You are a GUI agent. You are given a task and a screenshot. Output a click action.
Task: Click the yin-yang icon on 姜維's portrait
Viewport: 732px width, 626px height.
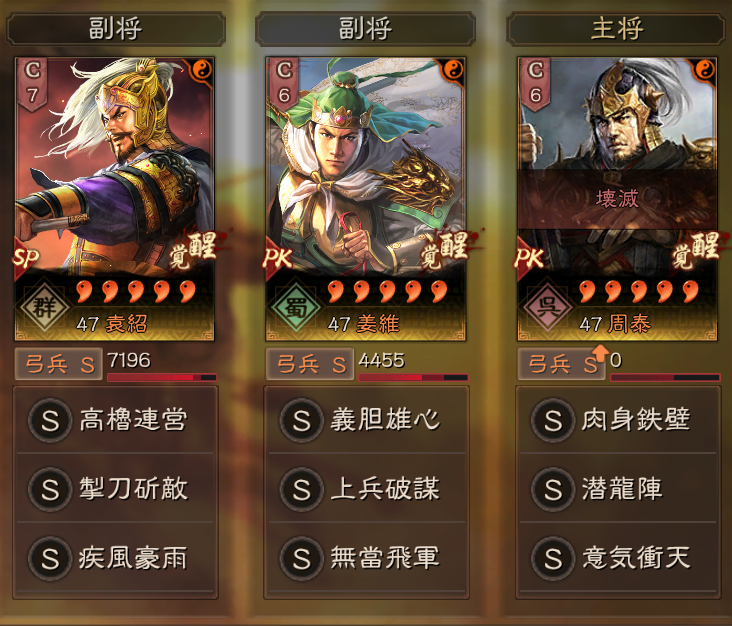[453, 70]
